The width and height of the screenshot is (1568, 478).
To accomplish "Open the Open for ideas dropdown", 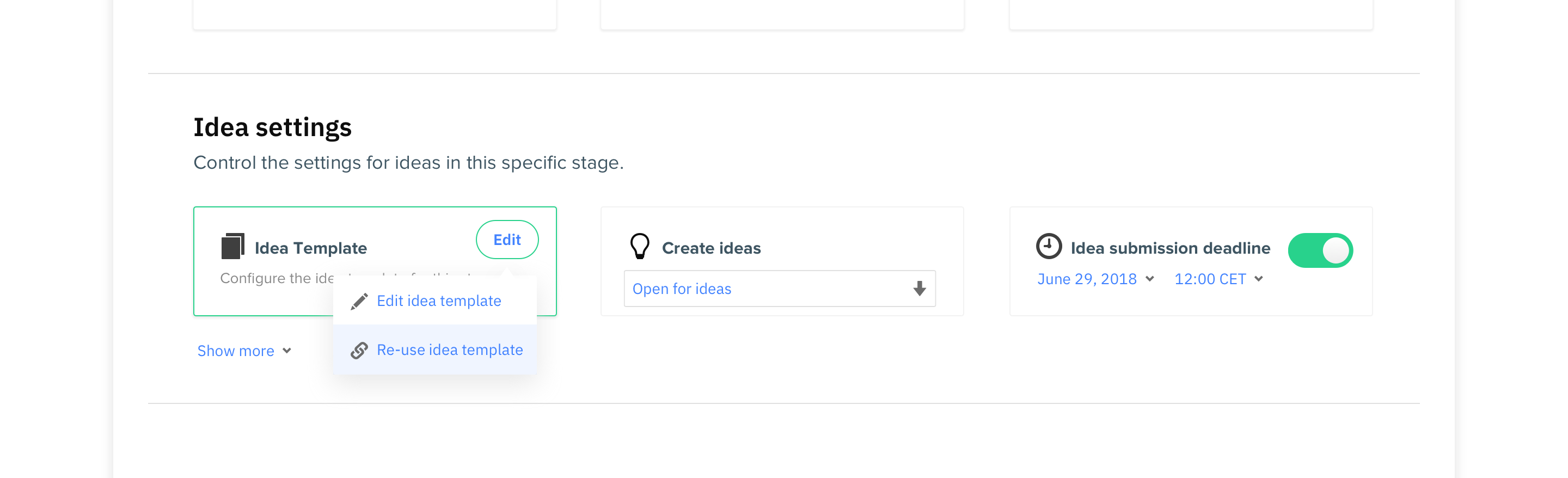I will [x=779, y=289].
